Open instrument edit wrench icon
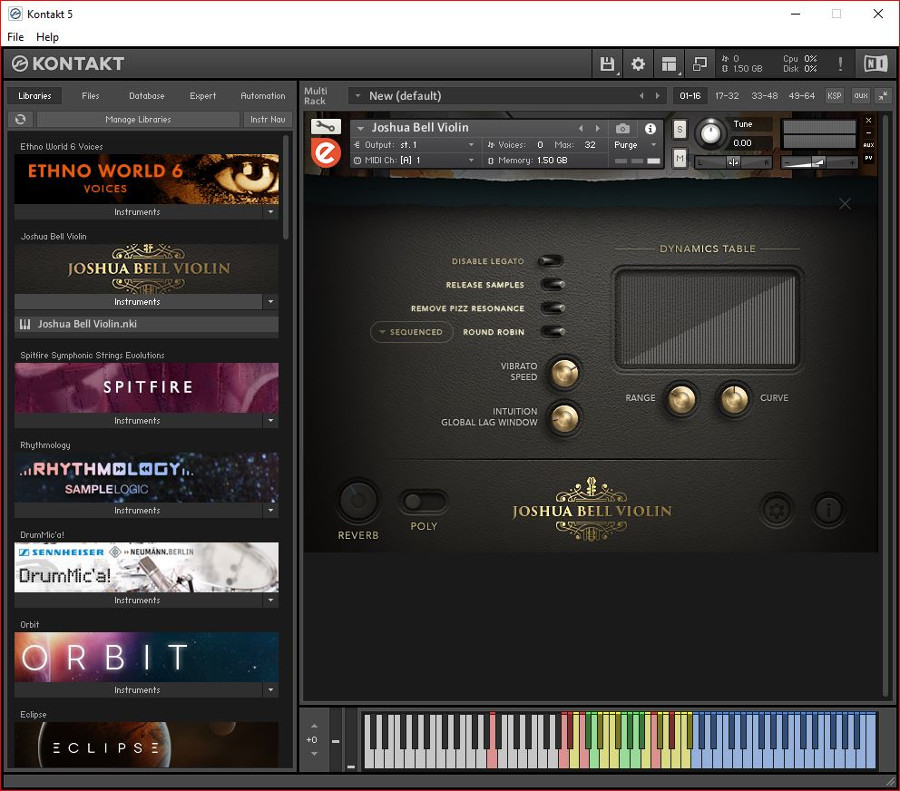Viewport: 900px width, 791px height. 325,126
